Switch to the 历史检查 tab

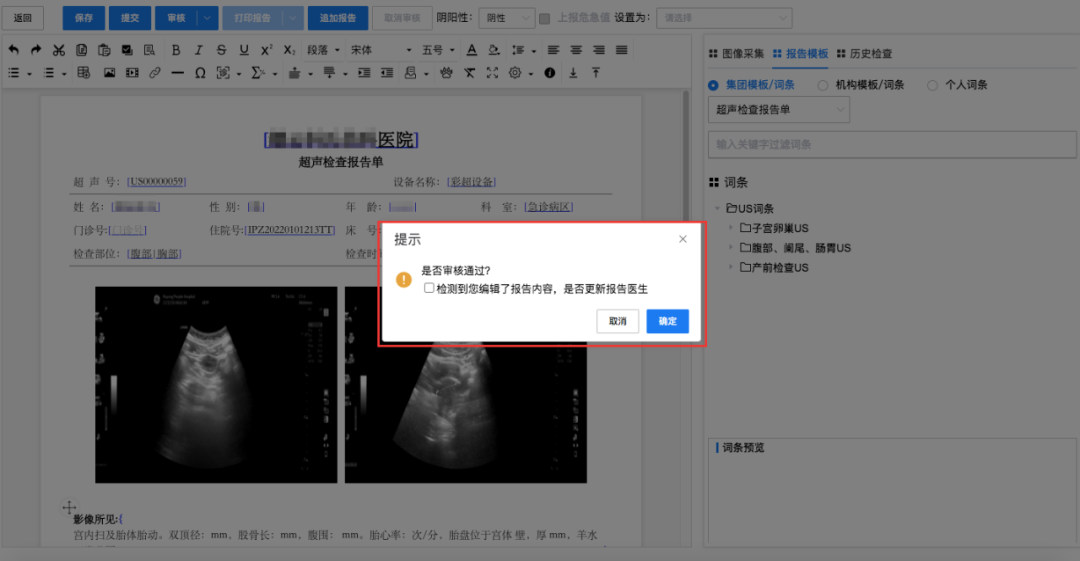click(864, 54)
